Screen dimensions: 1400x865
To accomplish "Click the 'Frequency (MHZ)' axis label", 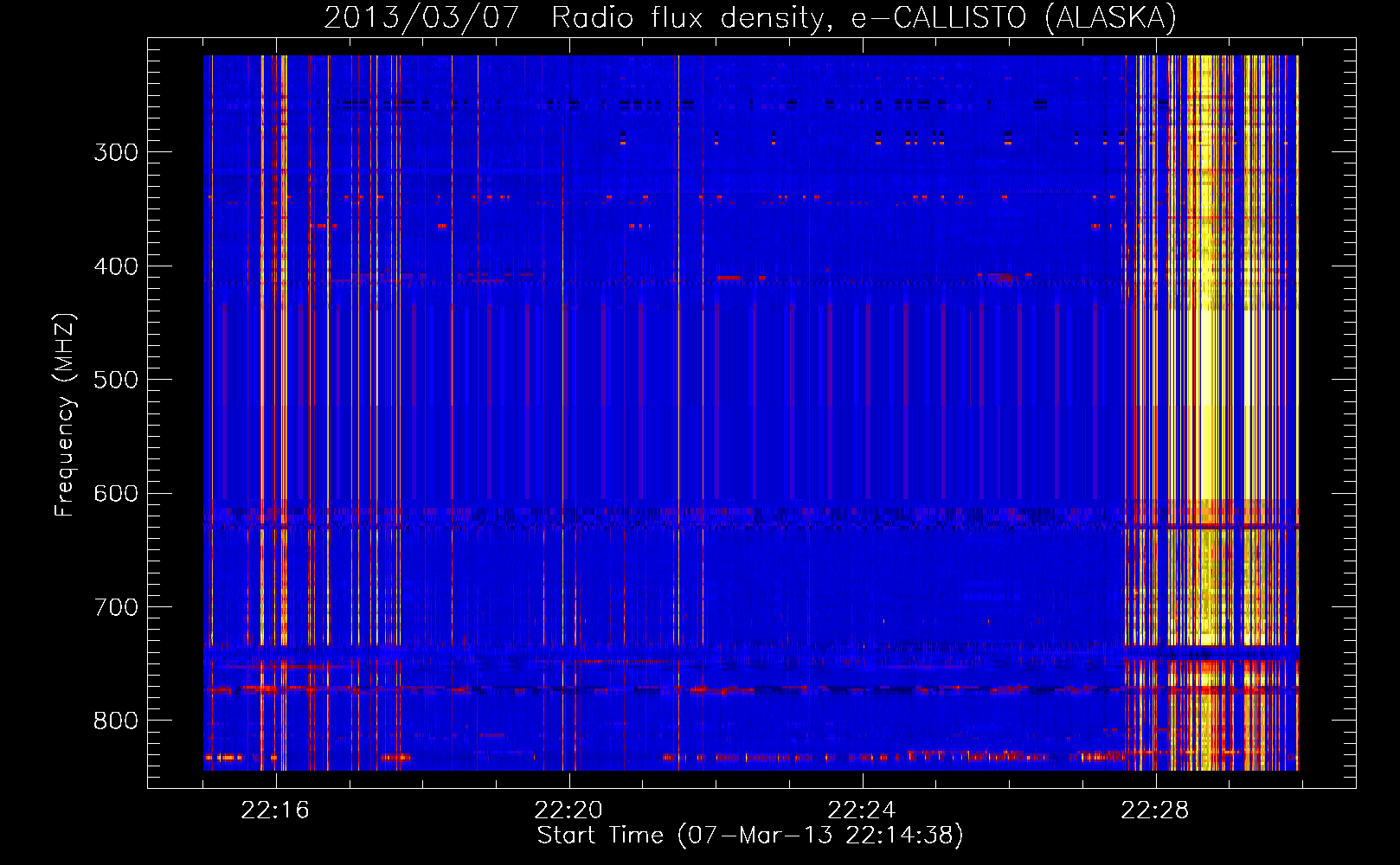I will pos(65,414).
